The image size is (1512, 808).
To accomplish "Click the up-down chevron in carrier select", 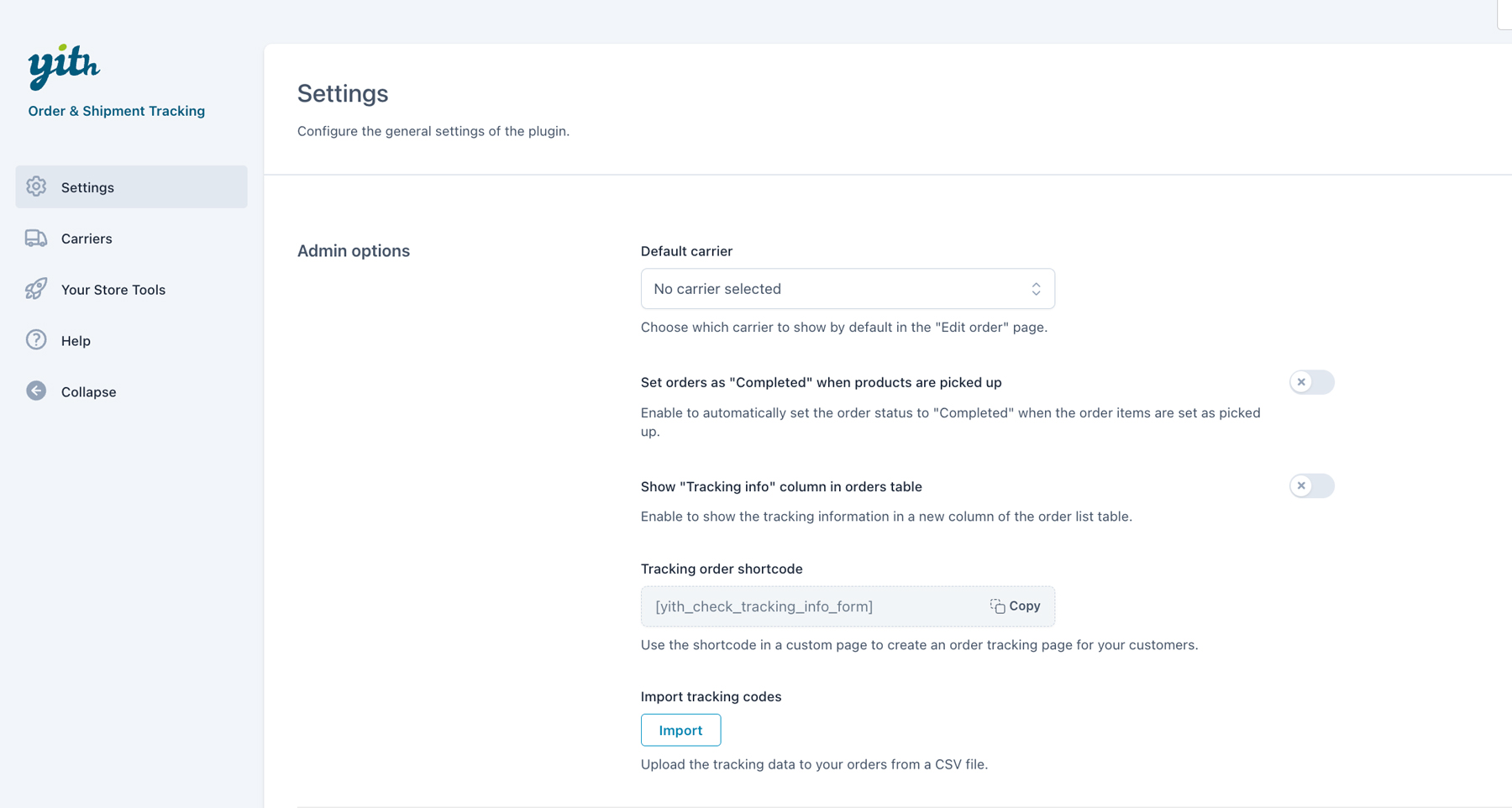I will click(x=1036, y=289).
